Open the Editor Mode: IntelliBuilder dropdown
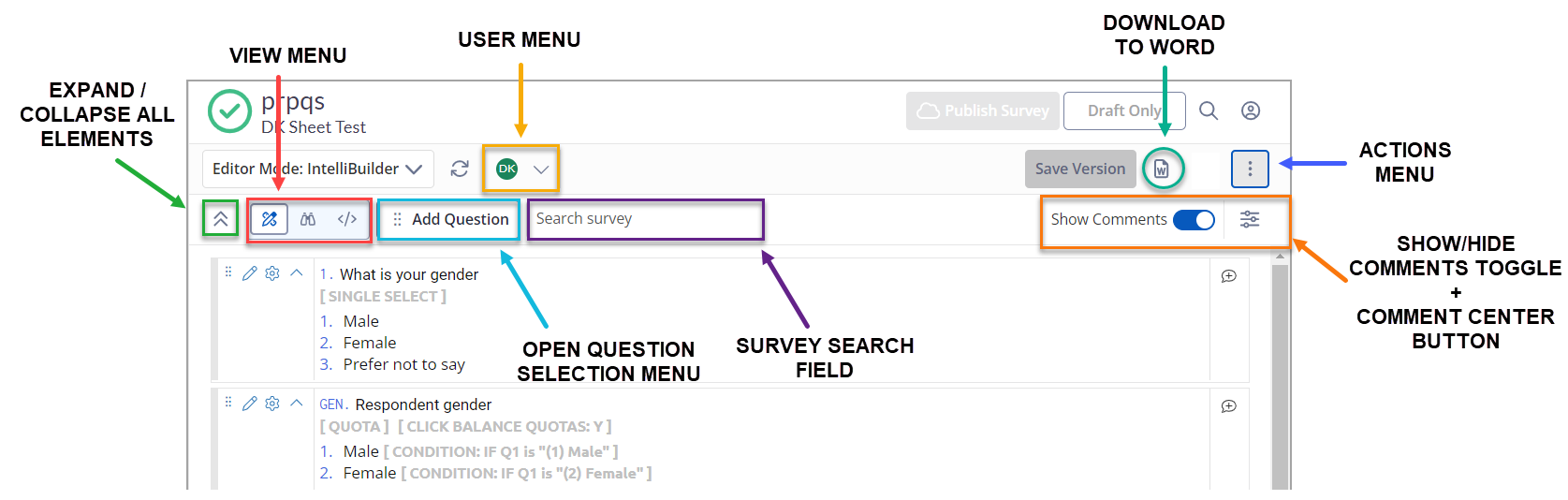 tap(317, 169)
